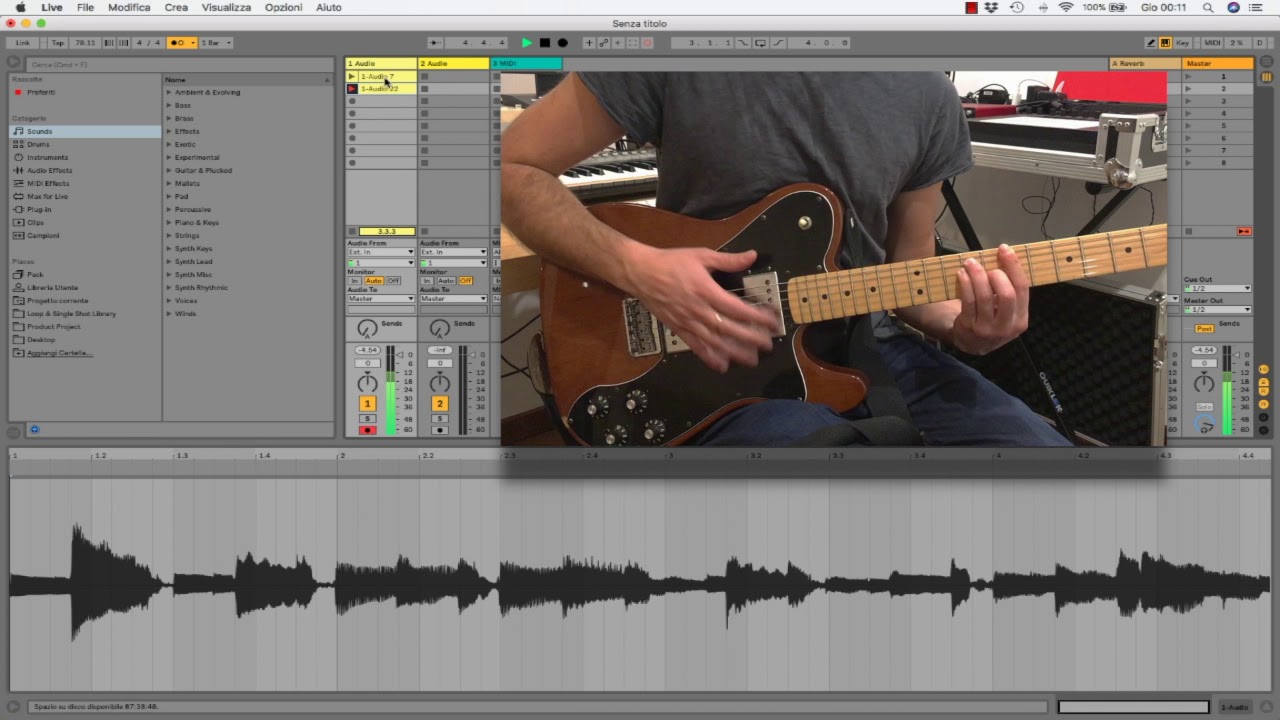Solo track 1 Audio
This screenshot has height=720, width=1280.
point(368,418)
